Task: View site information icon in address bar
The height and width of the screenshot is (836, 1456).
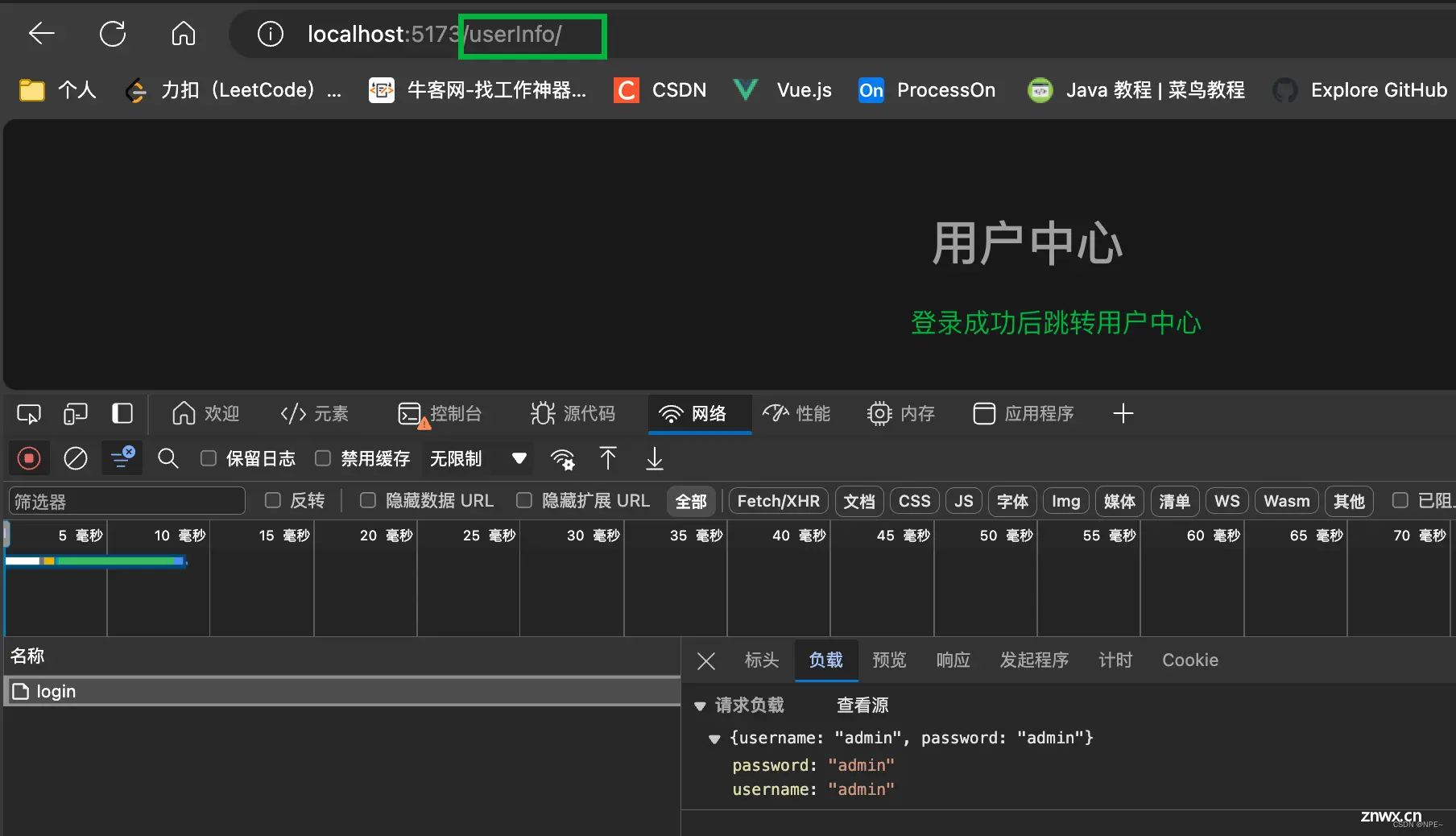Action: (271, 34)
